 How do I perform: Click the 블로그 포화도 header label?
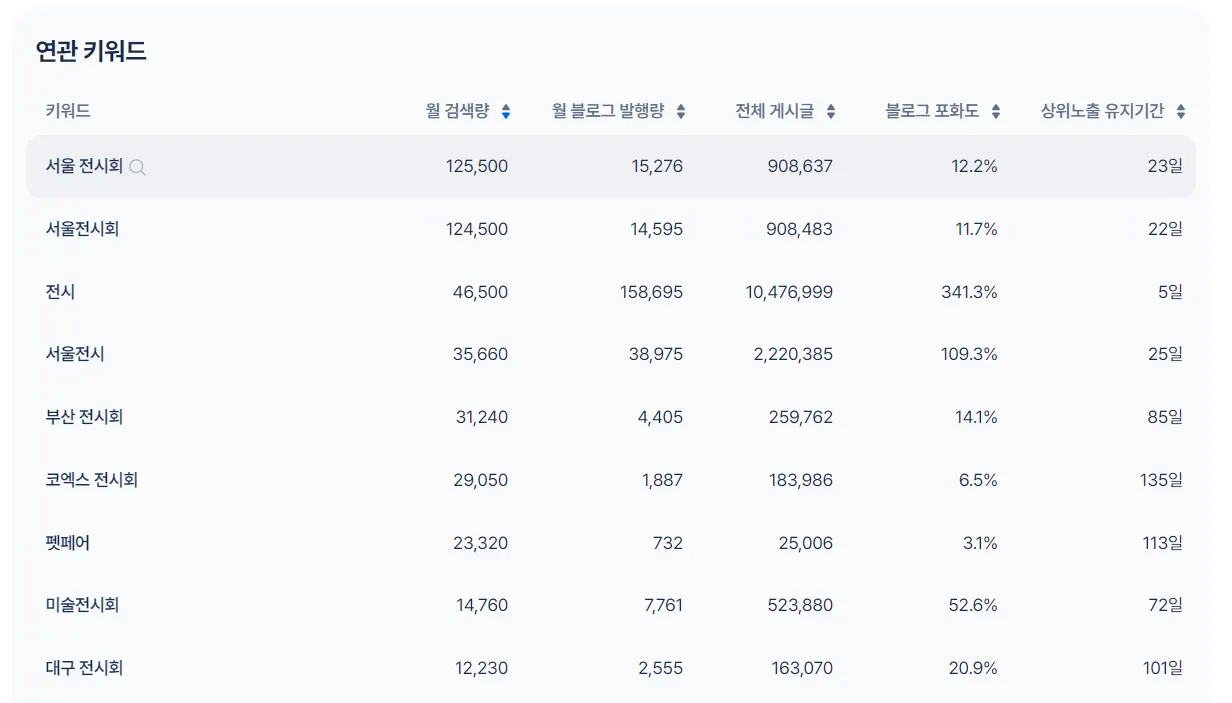[932, 111]
